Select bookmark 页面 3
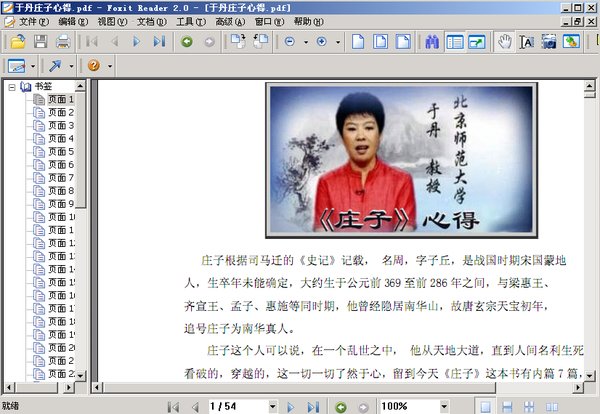This screenshot has height=414, width=600. coord(61,126)
